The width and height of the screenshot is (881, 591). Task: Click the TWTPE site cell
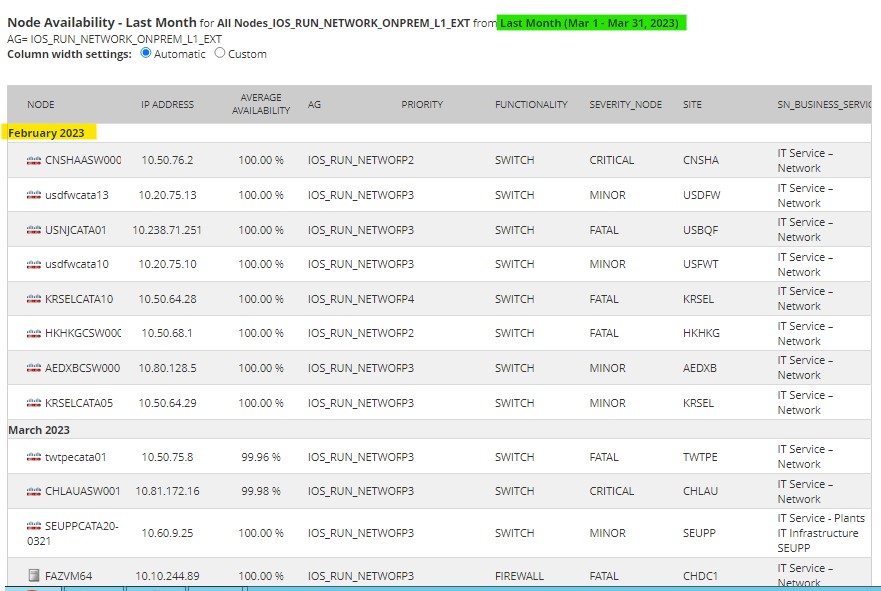[700, 457]
